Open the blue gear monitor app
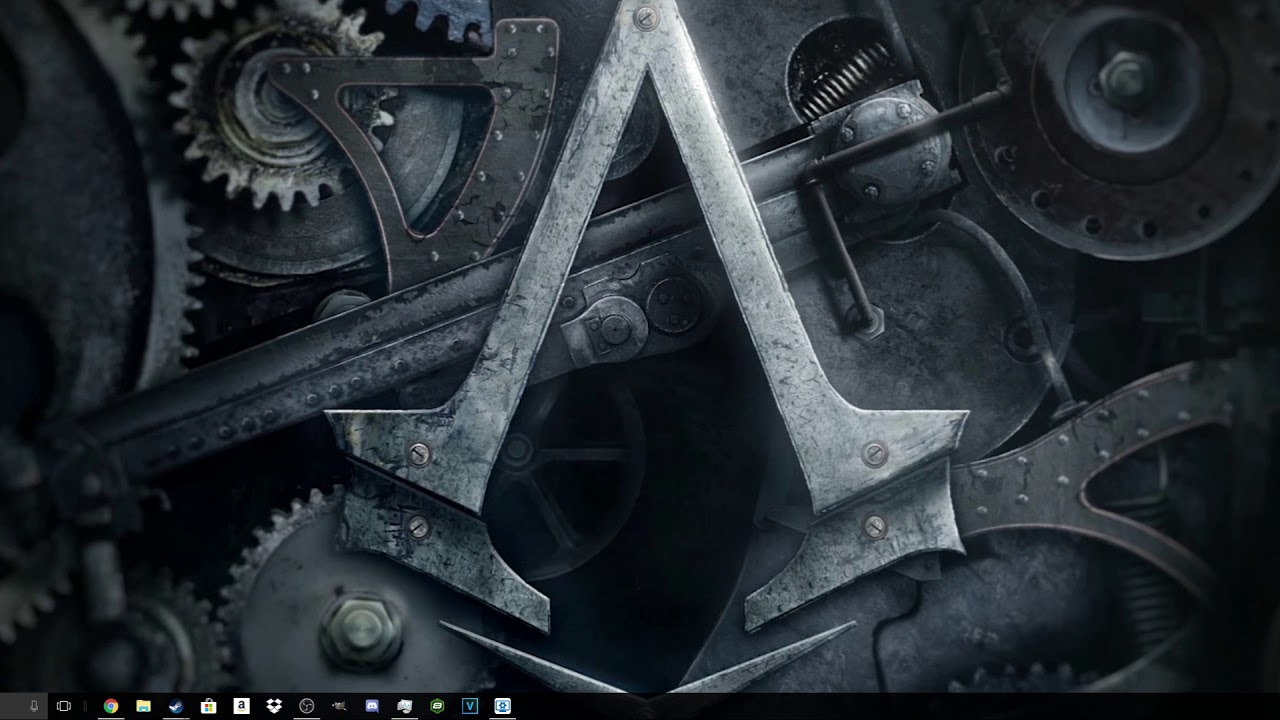 [x=503, y=706]
